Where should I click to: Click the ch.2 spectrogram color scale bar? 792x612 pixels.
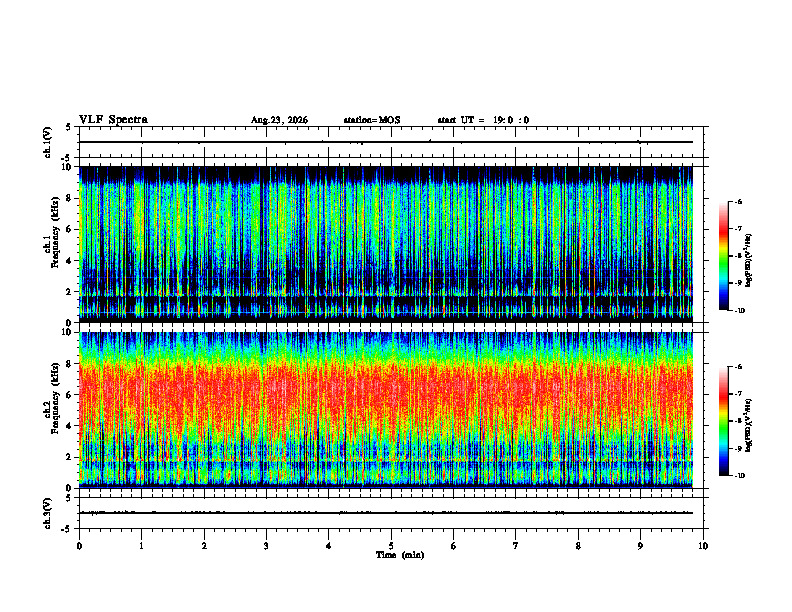pyautogui.click(x=723, y=421)
